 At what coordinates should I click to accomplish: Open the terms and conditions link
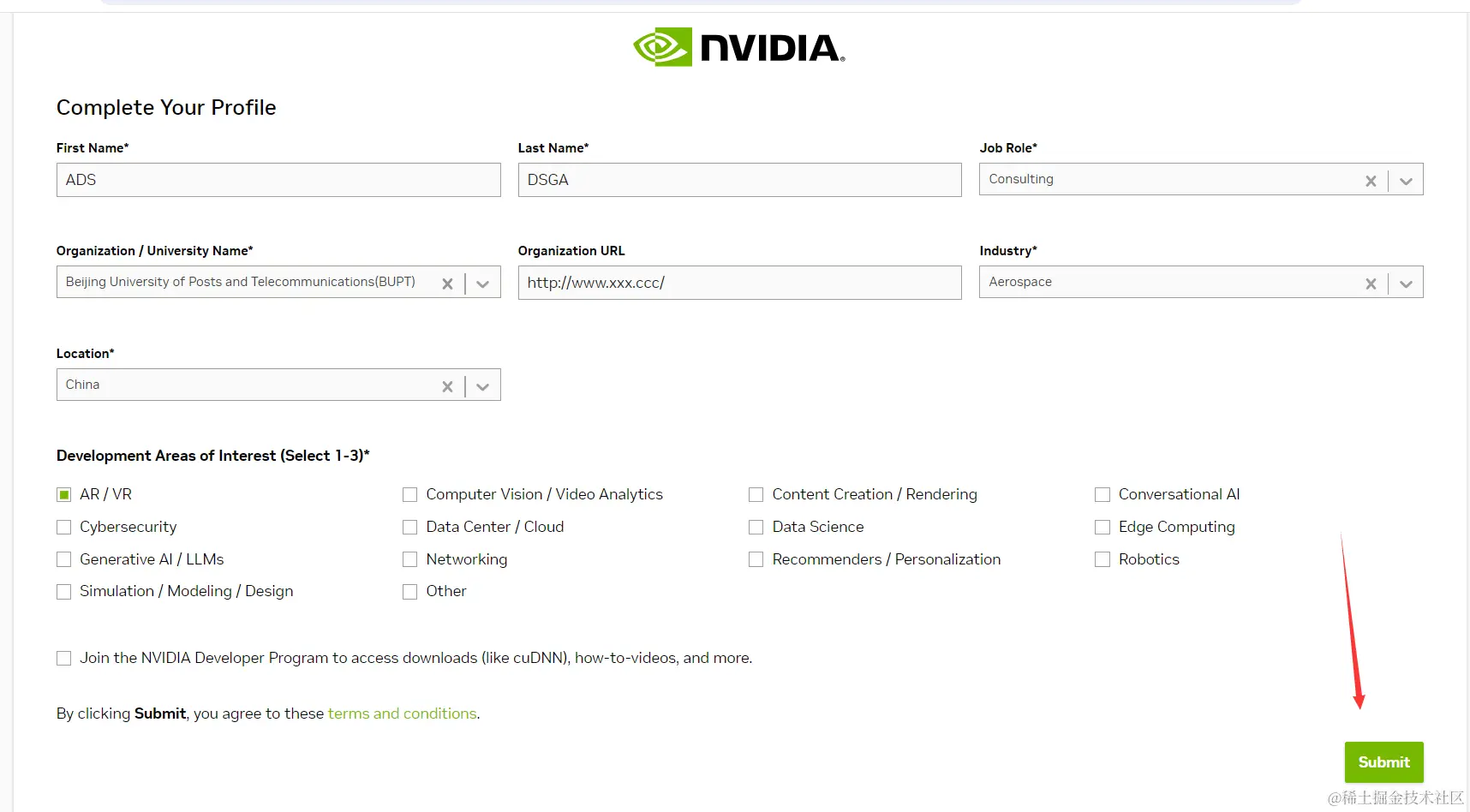tap(402, 713)
